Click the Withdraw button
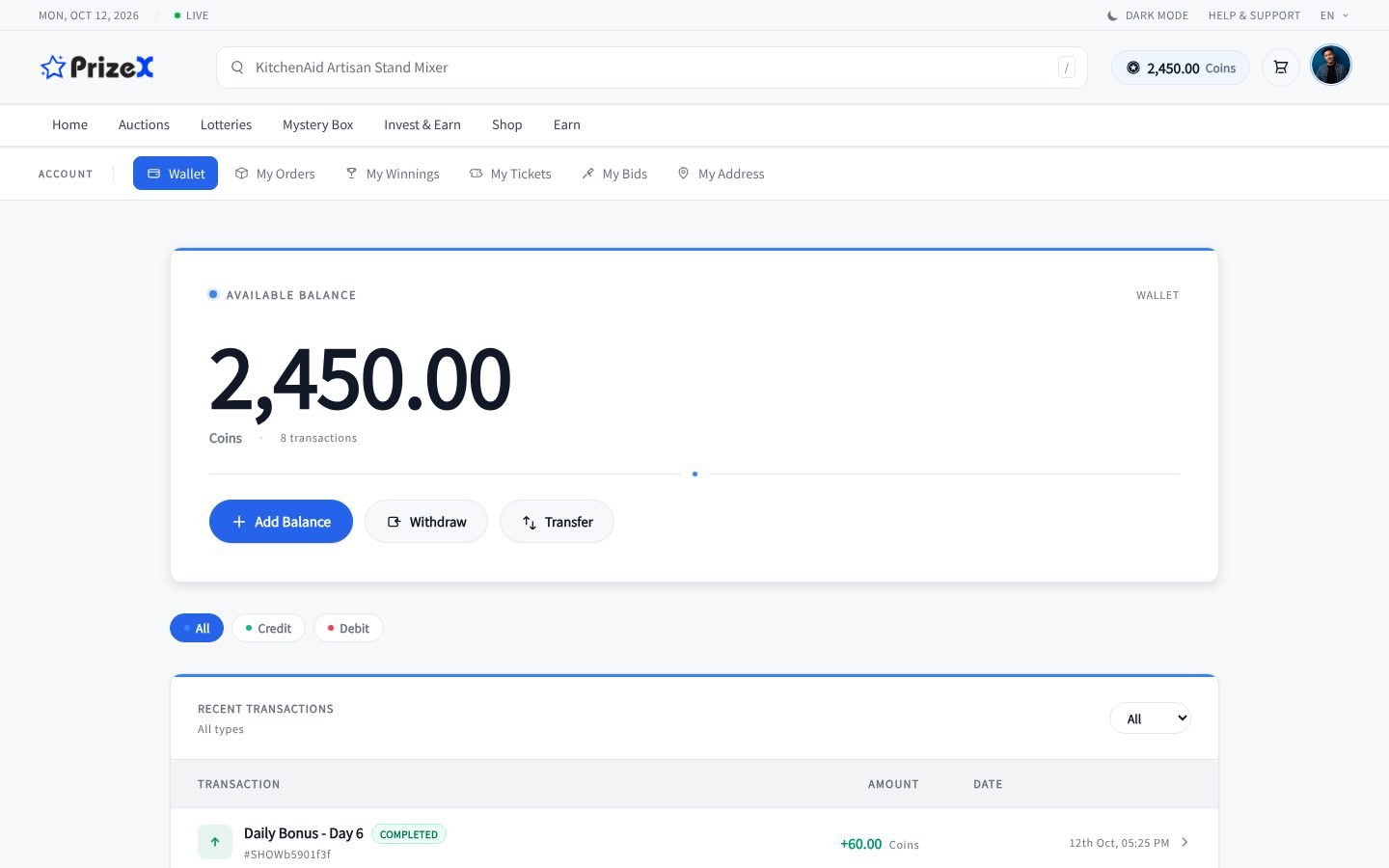The image size is (1389, 868). (426, 522)
